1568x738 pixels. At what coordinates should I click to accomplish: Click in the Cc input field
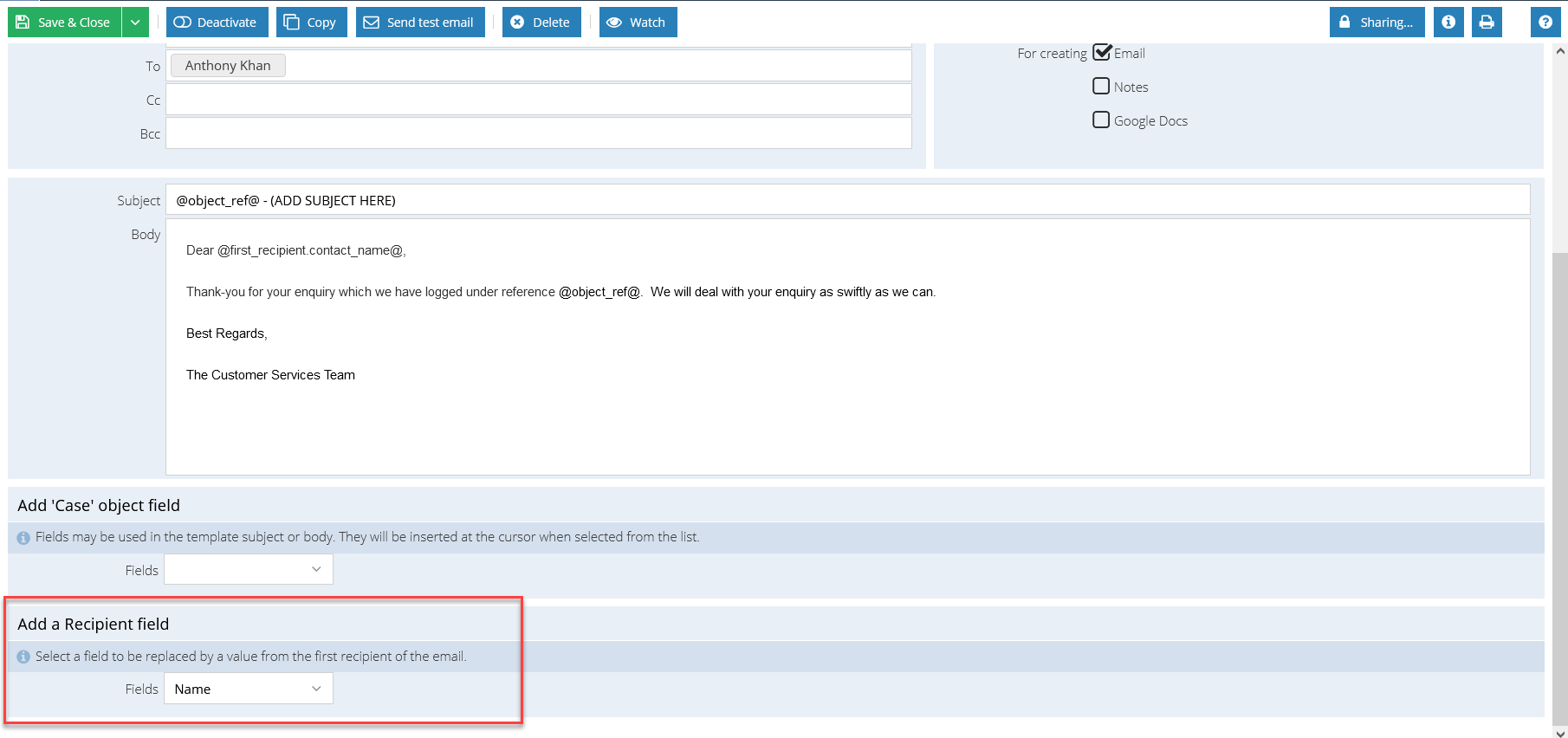[538, 100]
